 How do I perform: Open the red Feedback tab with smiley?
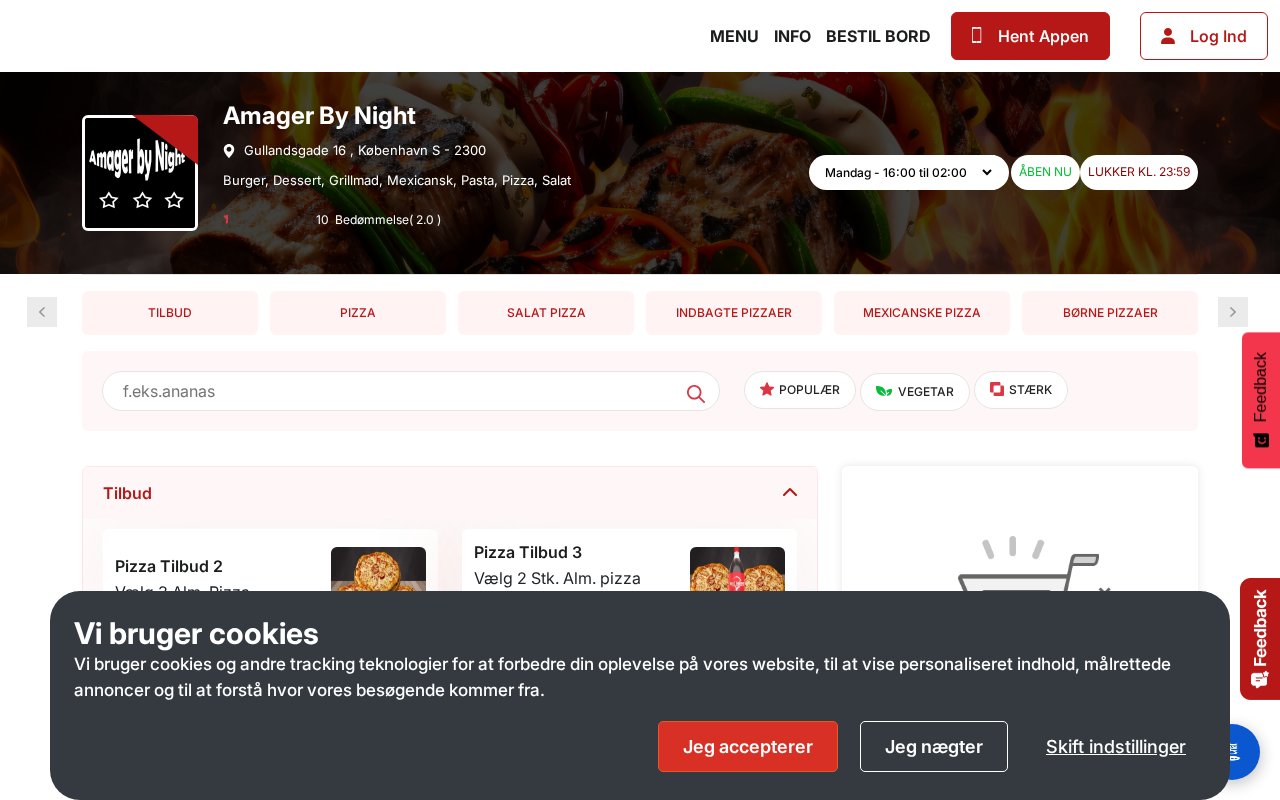point(1261,400)
